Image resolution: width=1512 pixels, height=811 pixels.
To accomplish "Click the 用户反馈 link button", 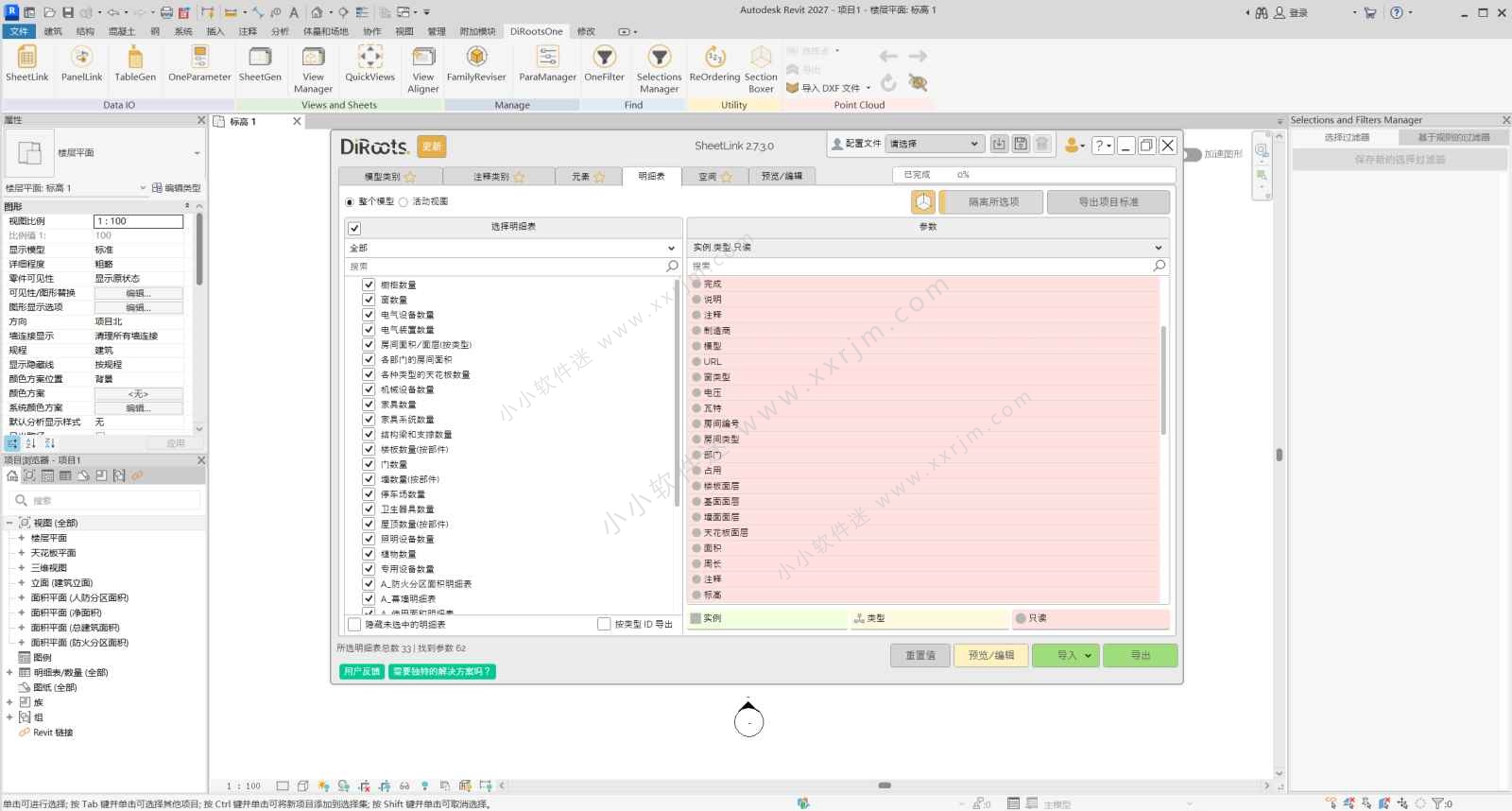I will (x=362, y=672).
